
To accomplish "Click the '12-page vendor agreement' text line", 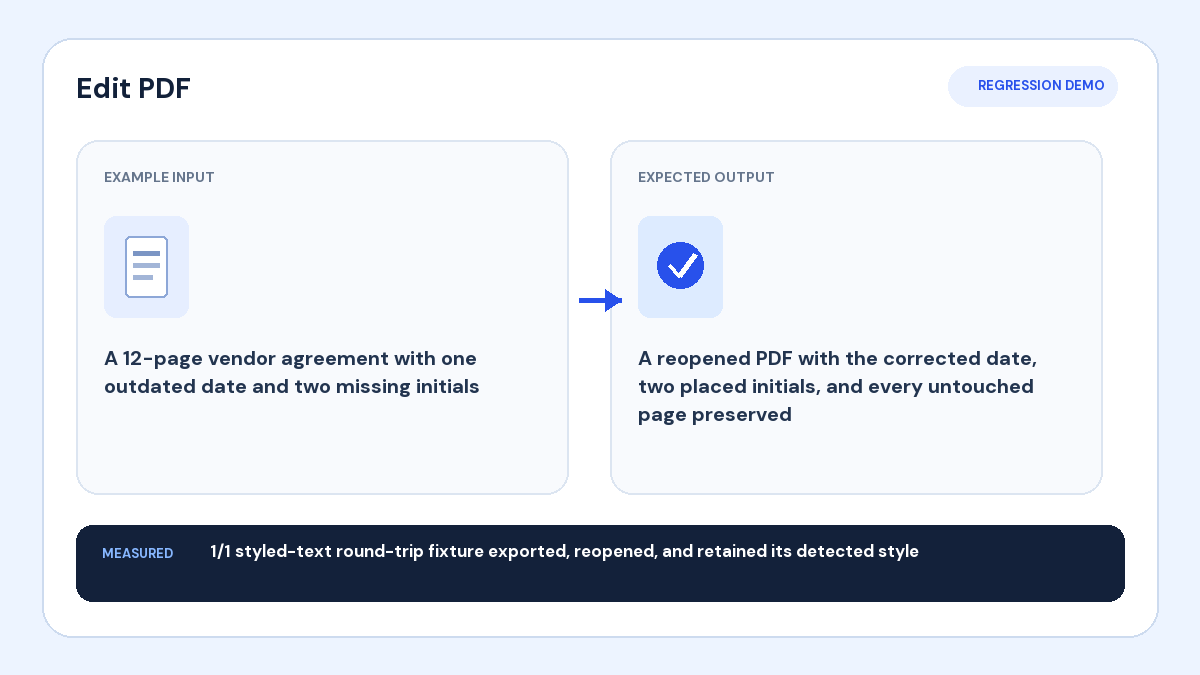I will [290, 358].
